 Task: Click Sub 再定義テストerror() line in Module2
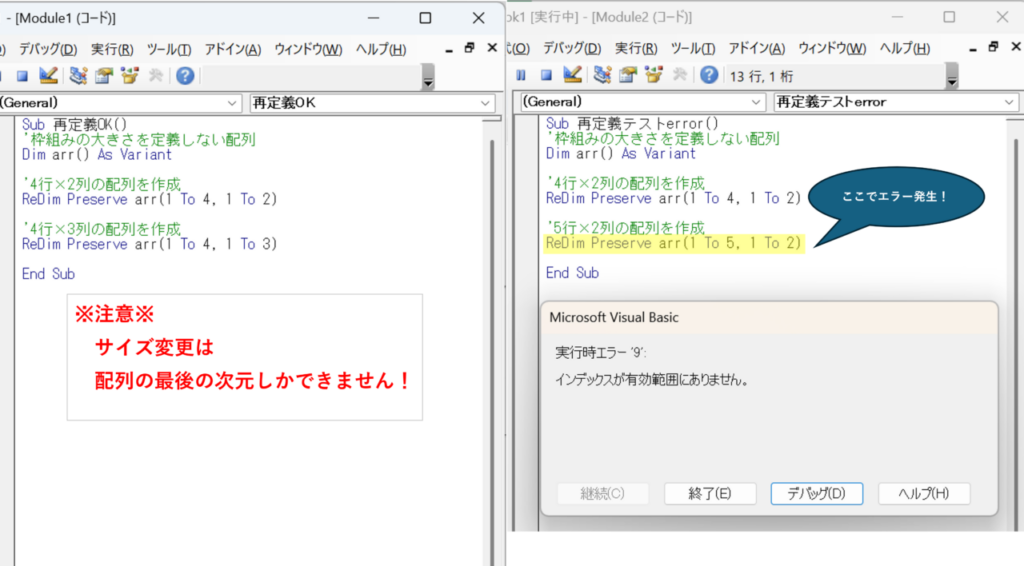click(x=632, y=123)
